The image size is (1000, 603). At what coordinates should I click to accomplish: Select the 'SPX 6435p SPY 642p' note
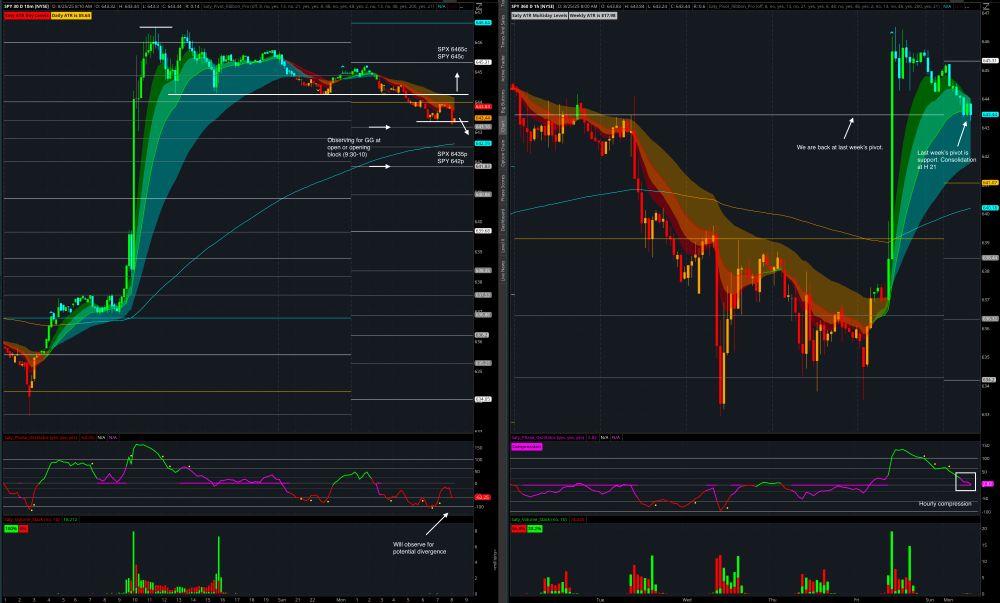452,157
